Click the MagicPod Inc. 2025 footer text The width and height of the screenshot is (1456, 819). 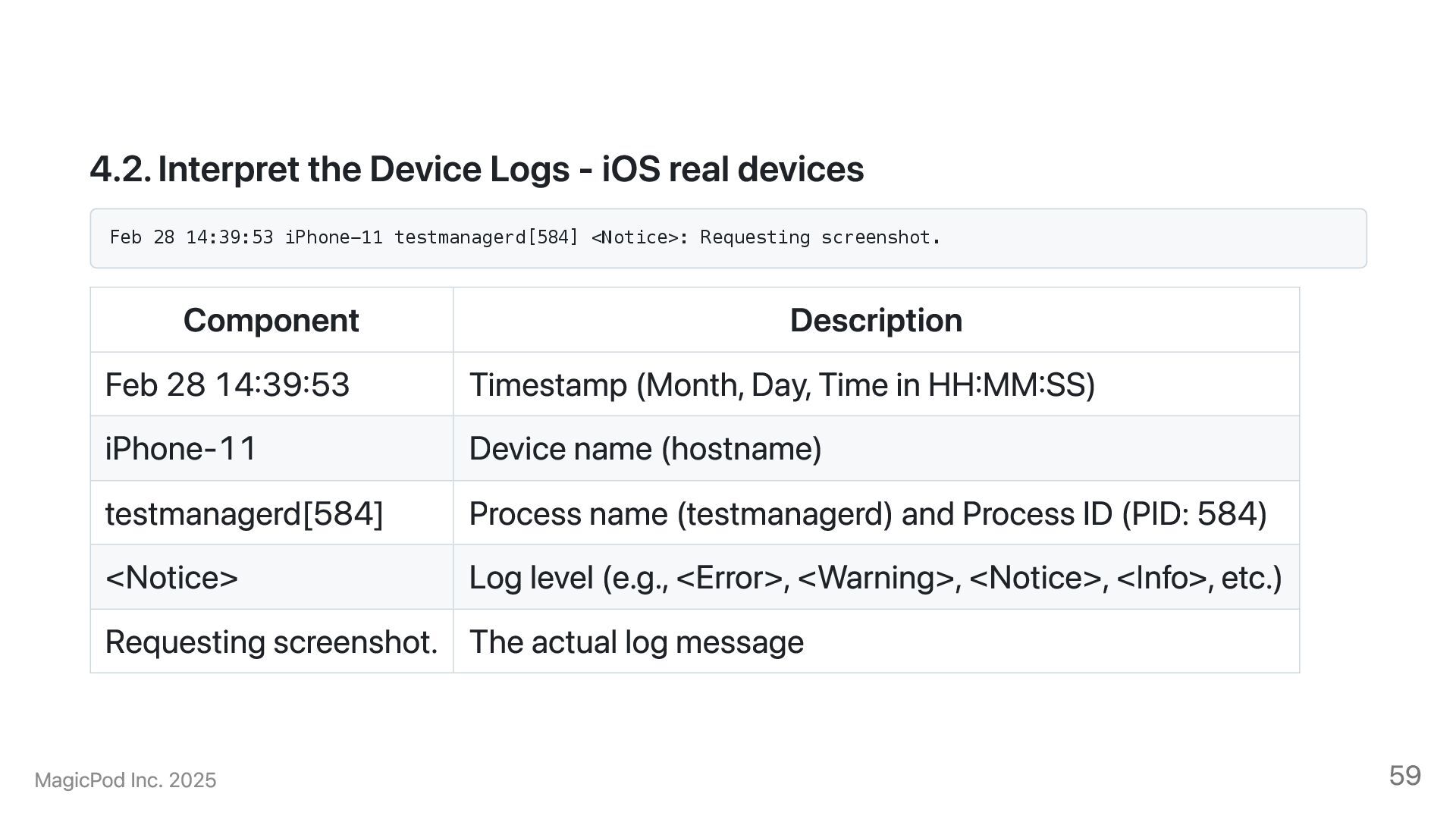[125, 780]
